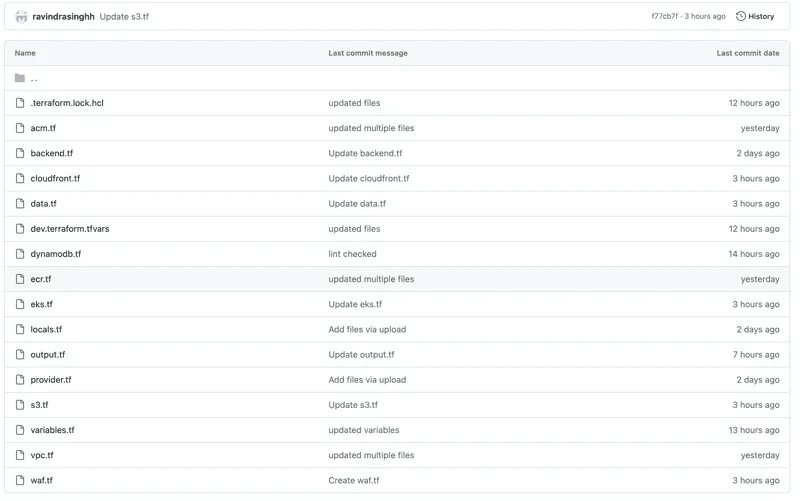Open the History clock icon
The height and width of the screenshot is (501, 800).
point(741,16)
